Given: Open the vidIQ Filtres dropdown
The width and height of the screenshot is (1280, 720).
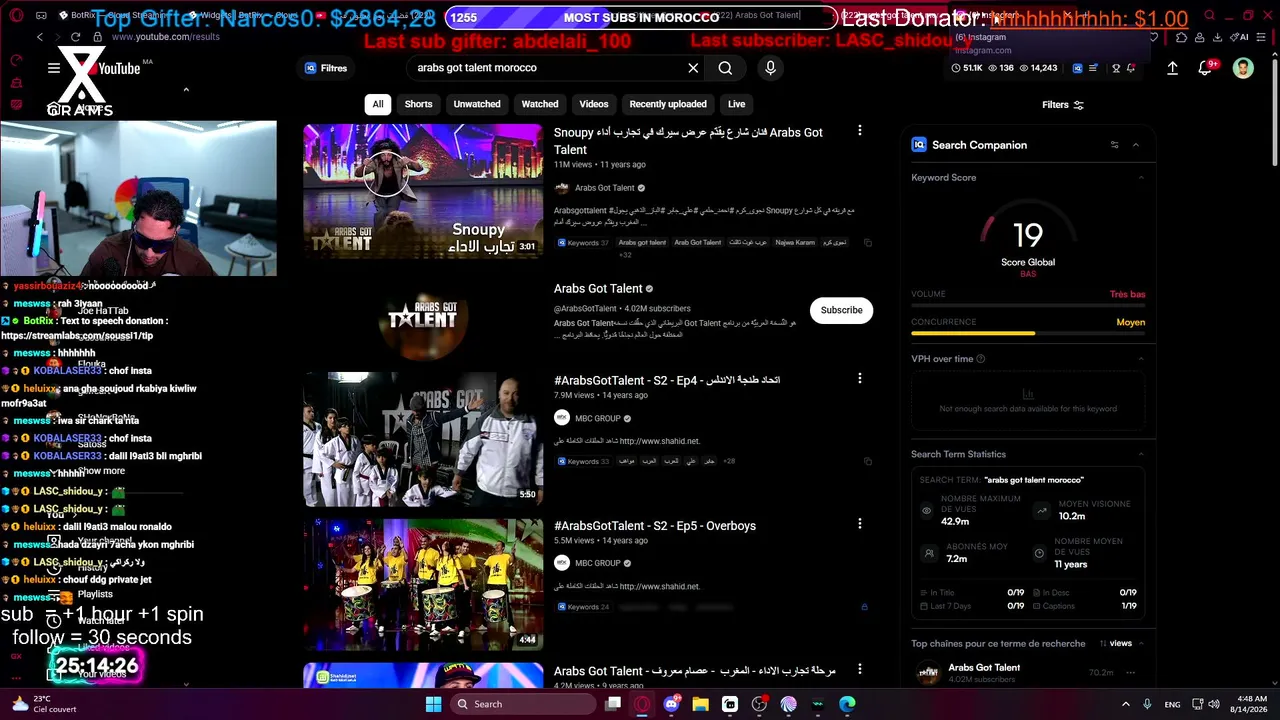Looking at the screenshot, I should click(326, 68).
